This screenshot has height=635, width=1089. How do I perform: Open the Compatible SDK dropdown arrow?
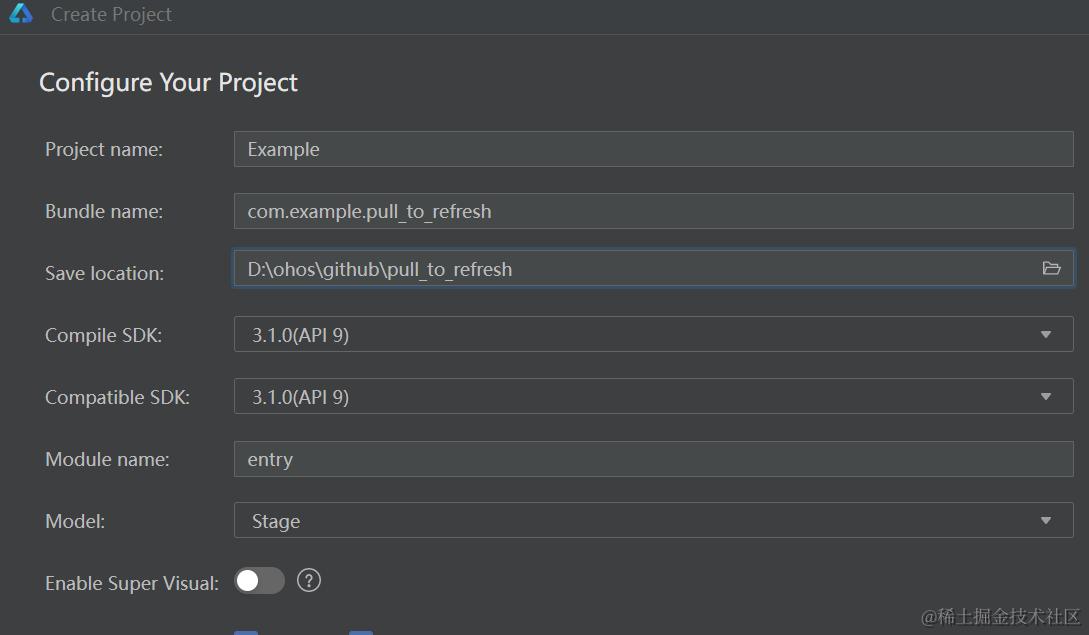coord(1046,397)
